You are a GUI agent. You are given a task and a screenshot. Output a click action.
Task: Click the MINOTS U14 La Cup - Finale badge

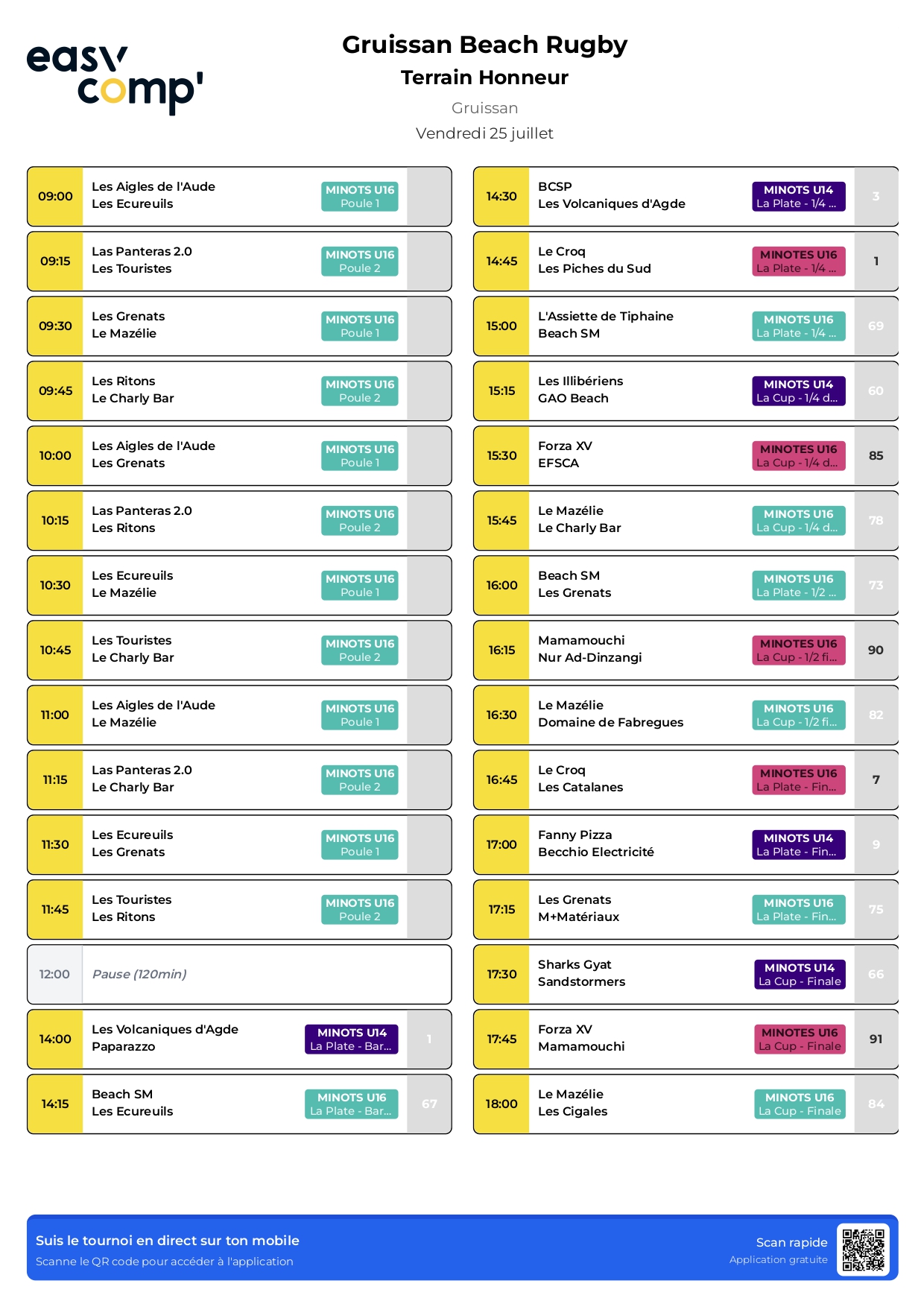tap(799, 975)
